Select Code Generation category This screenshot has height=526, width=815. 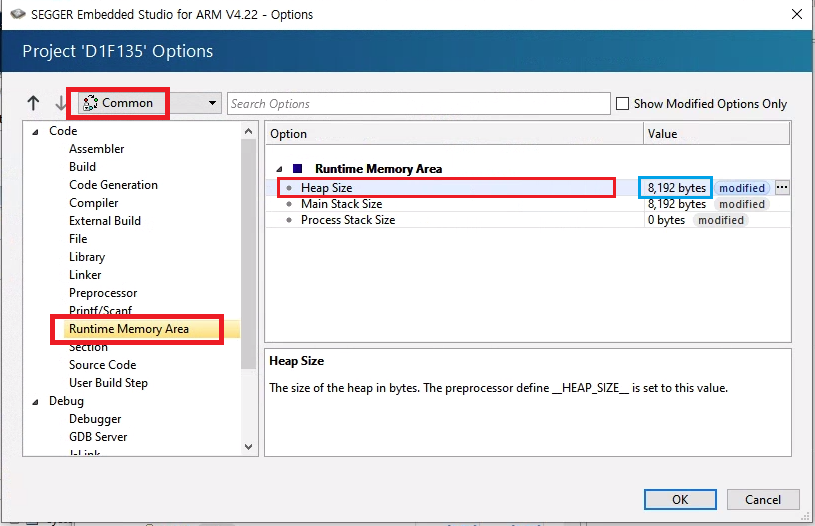(113, 185)
